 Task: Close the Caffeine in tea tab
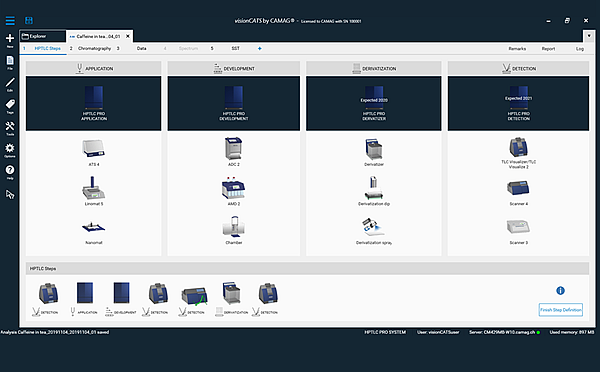click(x=128, y=36)
